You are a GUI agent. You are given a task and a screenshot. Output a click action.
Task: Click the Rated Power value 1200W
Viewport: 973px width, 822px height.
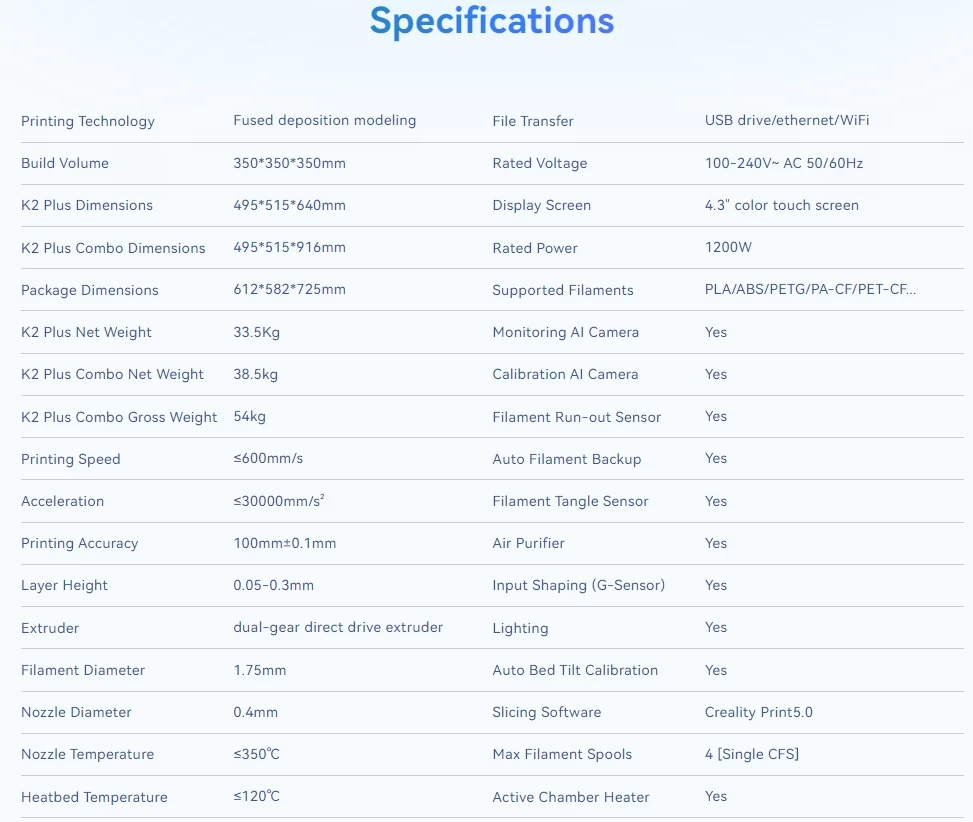pyautogui.click(x=729, y=248)
